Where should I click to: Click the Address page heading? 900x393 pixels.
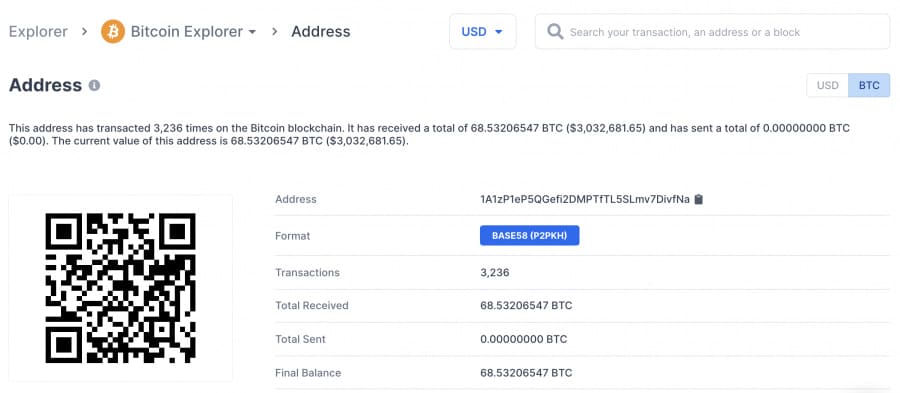45,85
